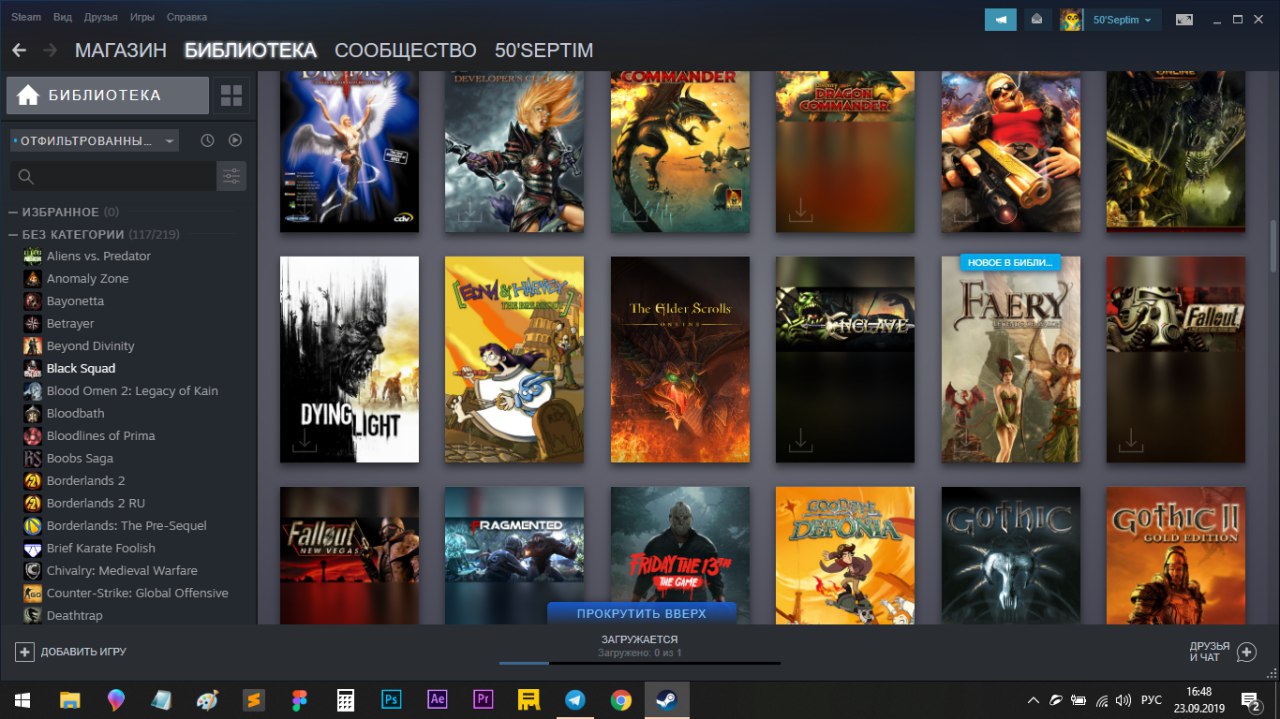The height and width of the screenshot is (719, 1280).
Task: Go to the Магазин tab
Action: (121, 50)
